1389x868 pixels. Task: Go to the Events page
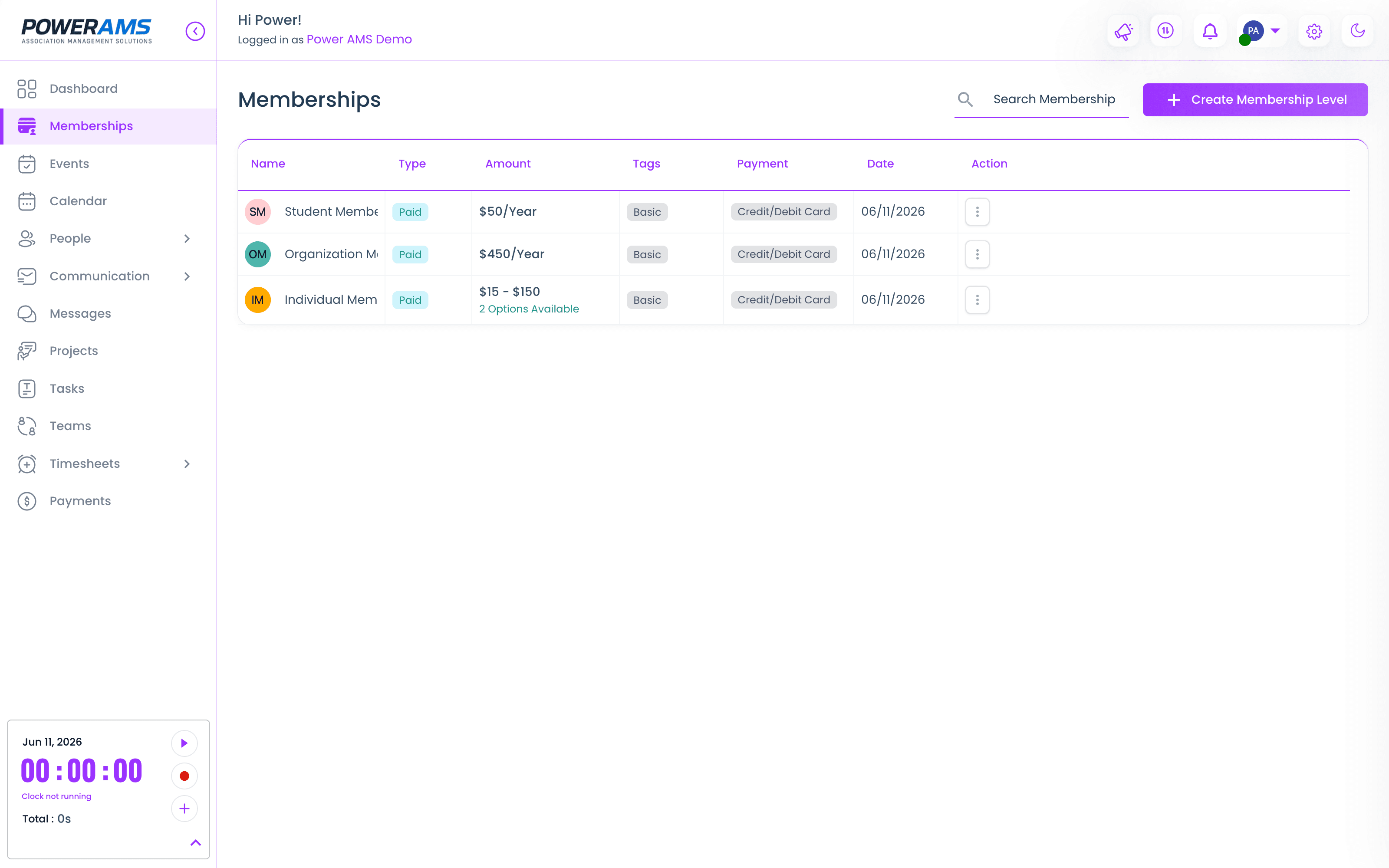(109, 164)
